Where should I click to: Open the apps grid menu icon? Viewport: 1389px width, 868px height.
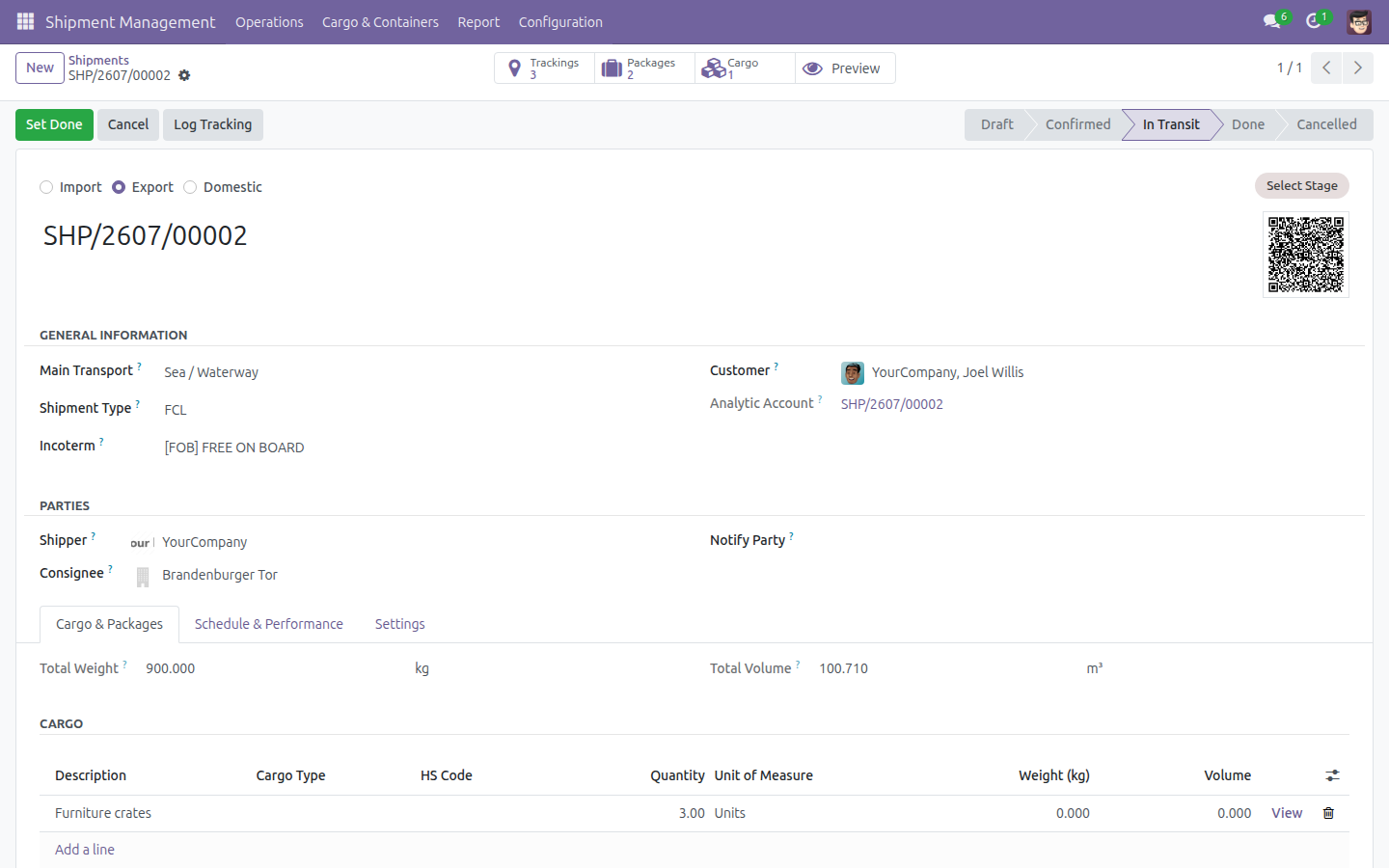tap(25, 21)
